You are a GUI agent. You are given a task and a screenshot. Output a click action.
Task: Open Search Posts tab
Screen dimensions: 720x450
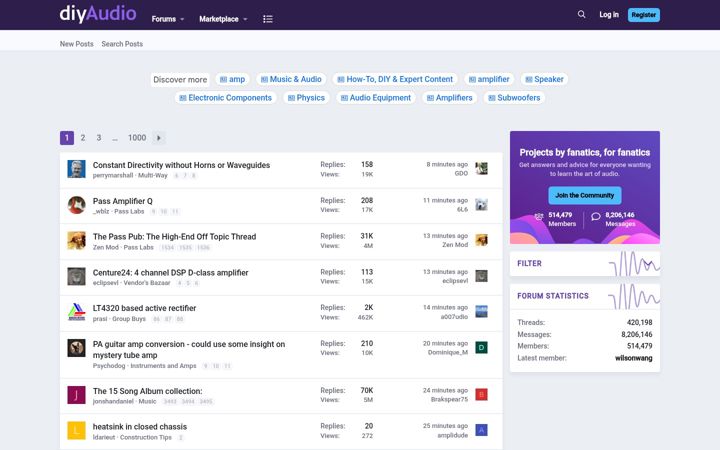coord(122,44)
